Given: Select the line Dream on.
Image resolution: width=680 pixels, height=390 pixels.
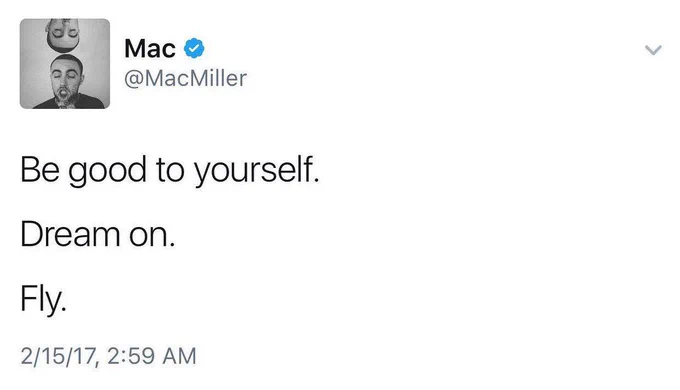Looking at the screenshot, I should 98,235.
